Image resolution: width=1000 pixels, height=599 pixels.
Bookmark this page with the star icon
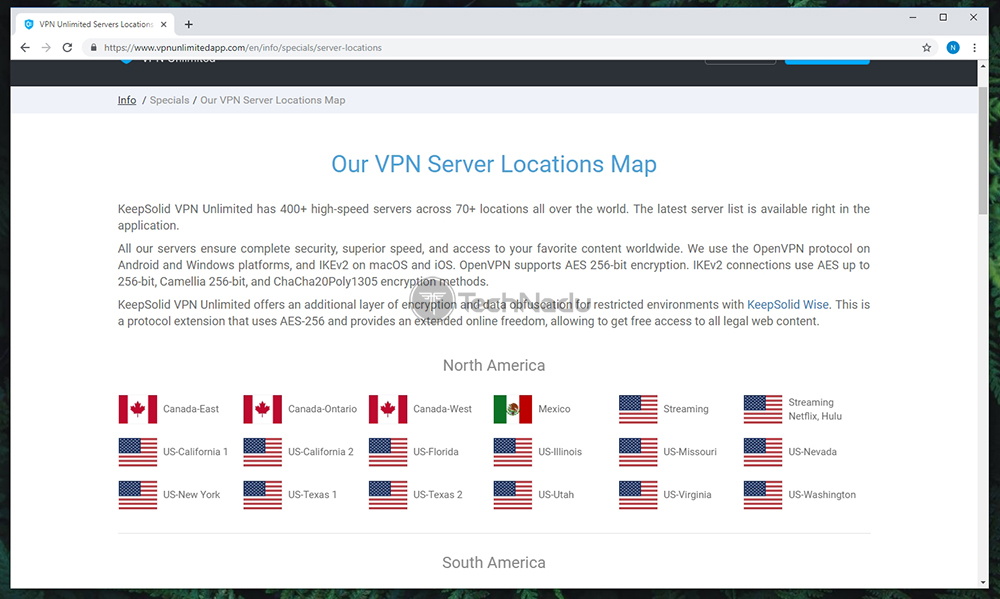coord(927,47)
